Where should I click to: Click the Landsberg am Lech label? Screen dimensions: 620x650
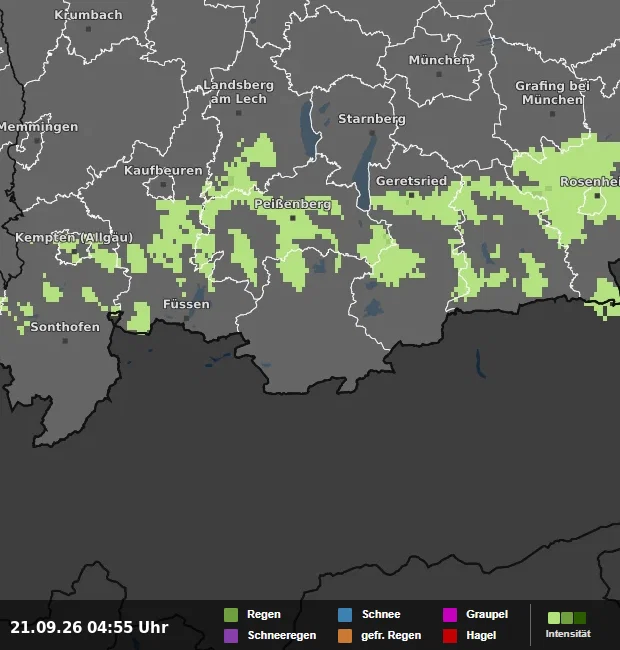click(x=238, y=92)
